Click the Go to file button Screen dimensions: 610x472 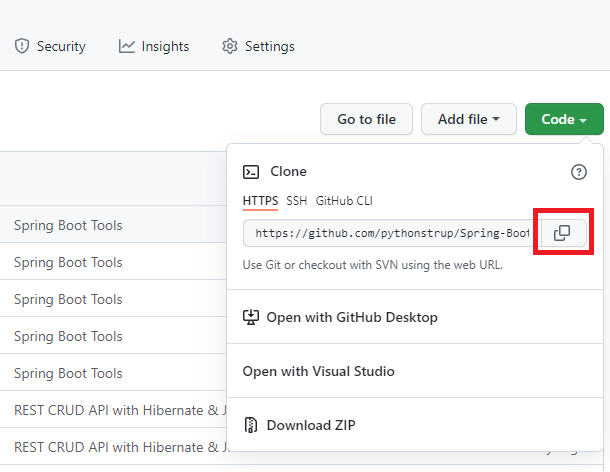pyautogui.click(x=366, y=119)
